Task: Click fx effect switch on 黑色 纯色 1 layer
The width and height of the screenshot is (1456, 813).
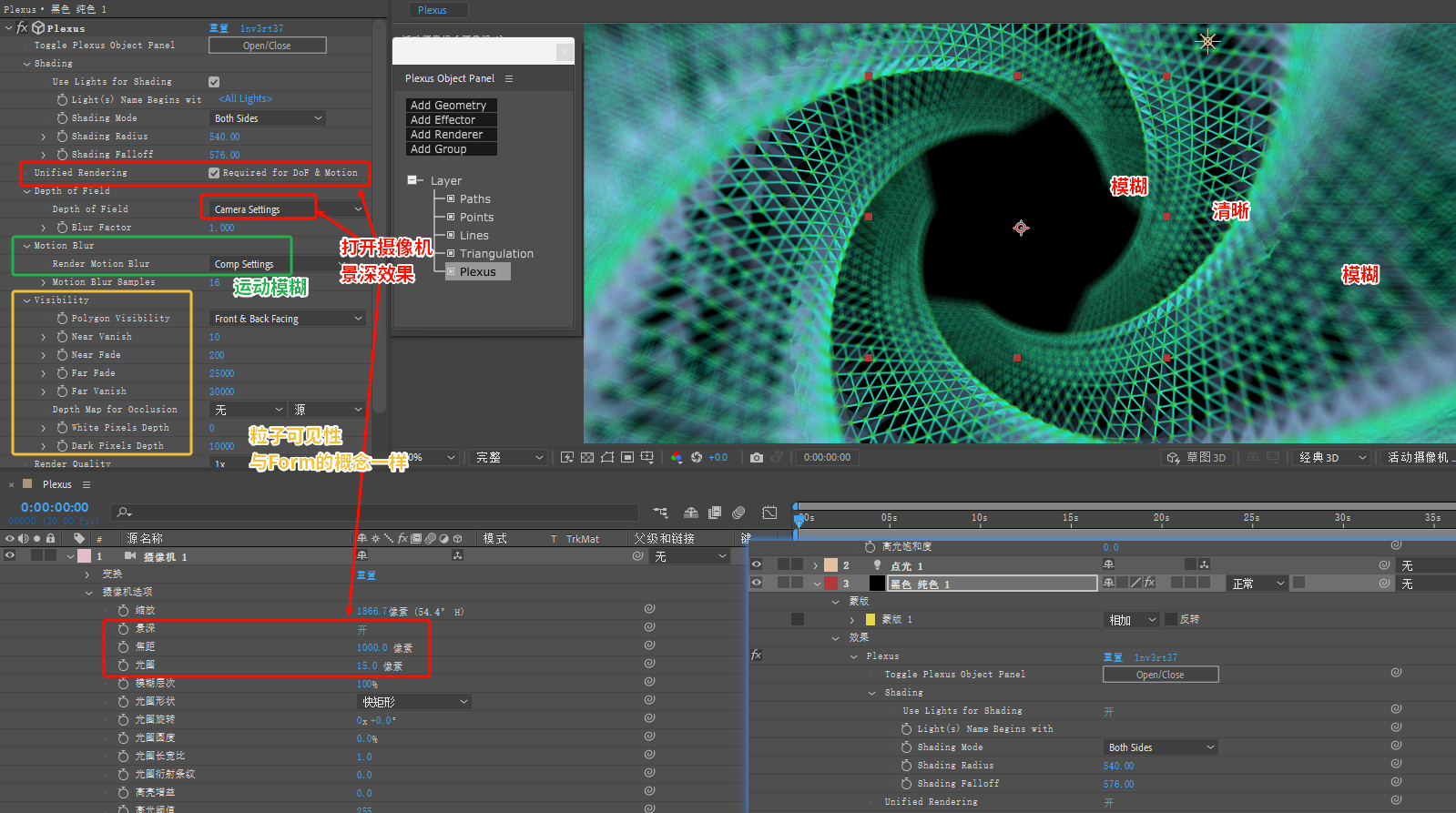Action: point(1150,583)
